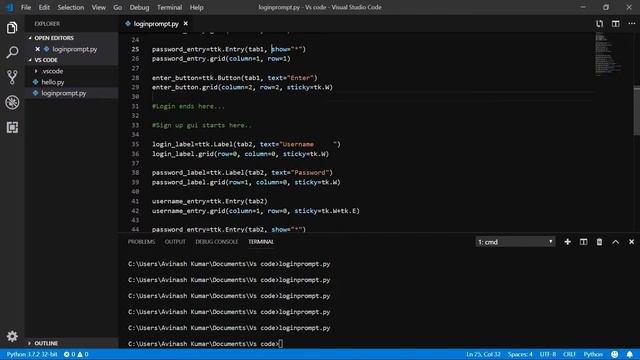Open the Extensions view
This screenshot has height=360, width=640.
pyautogui.click(x=12, y=127)
